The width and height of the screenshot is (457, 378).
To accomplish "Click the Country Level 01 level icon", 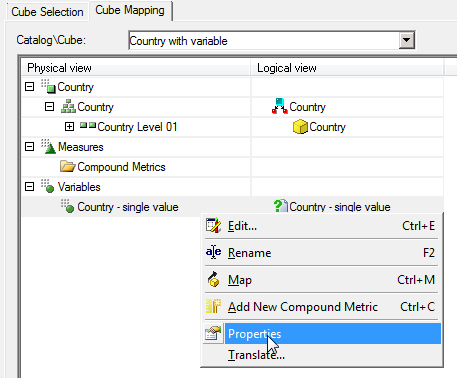I will pyautogui.click(x=88, y=126).
